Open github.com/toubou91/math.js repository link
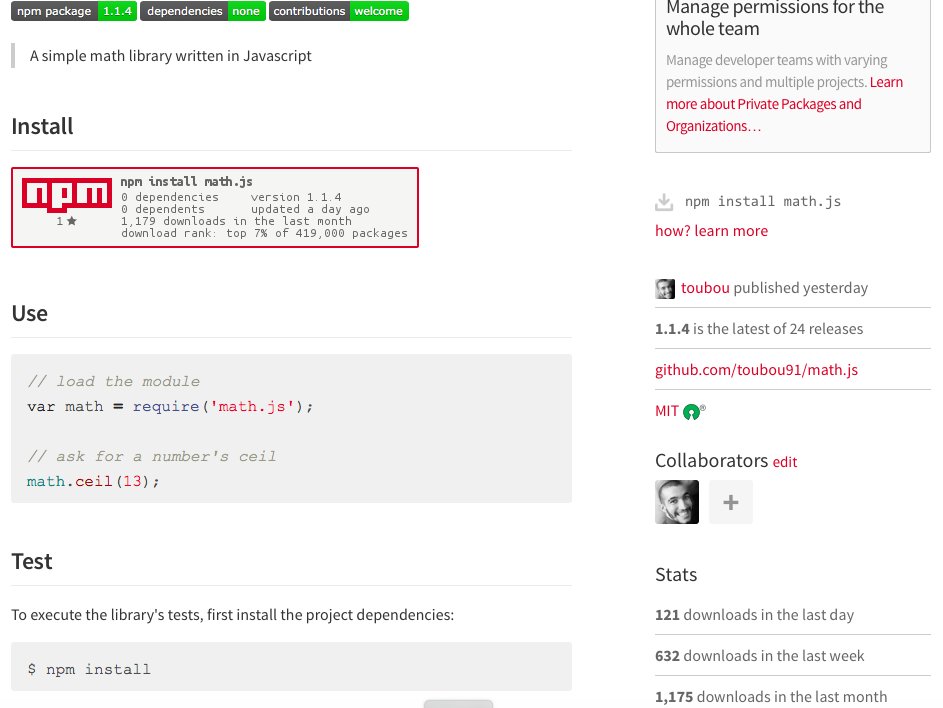Image resolution: width=943 pixels, height=708 pixels. [757, 370]
